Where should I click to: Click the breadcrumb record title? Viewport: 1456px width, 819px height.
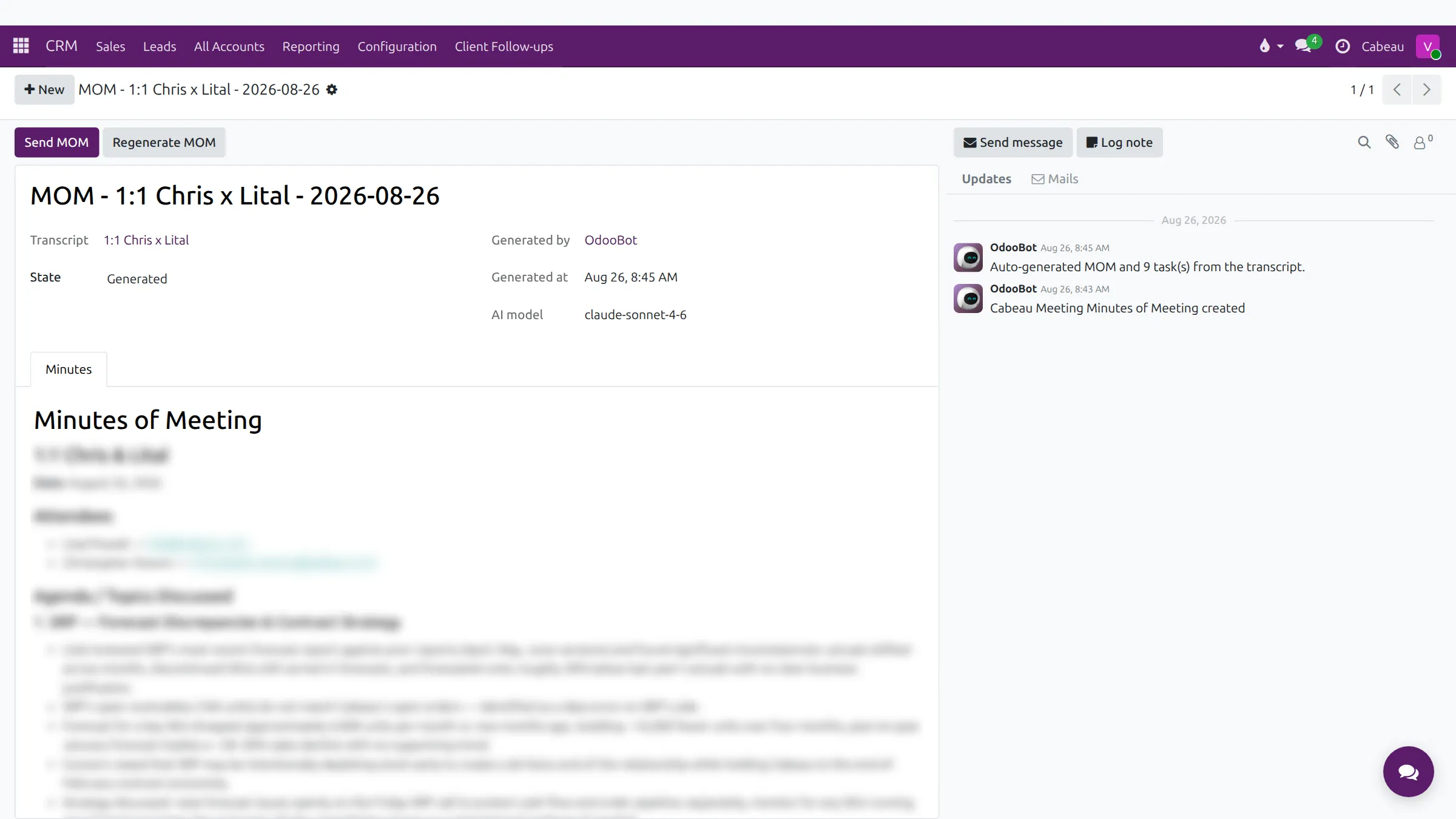click(199, 90)
